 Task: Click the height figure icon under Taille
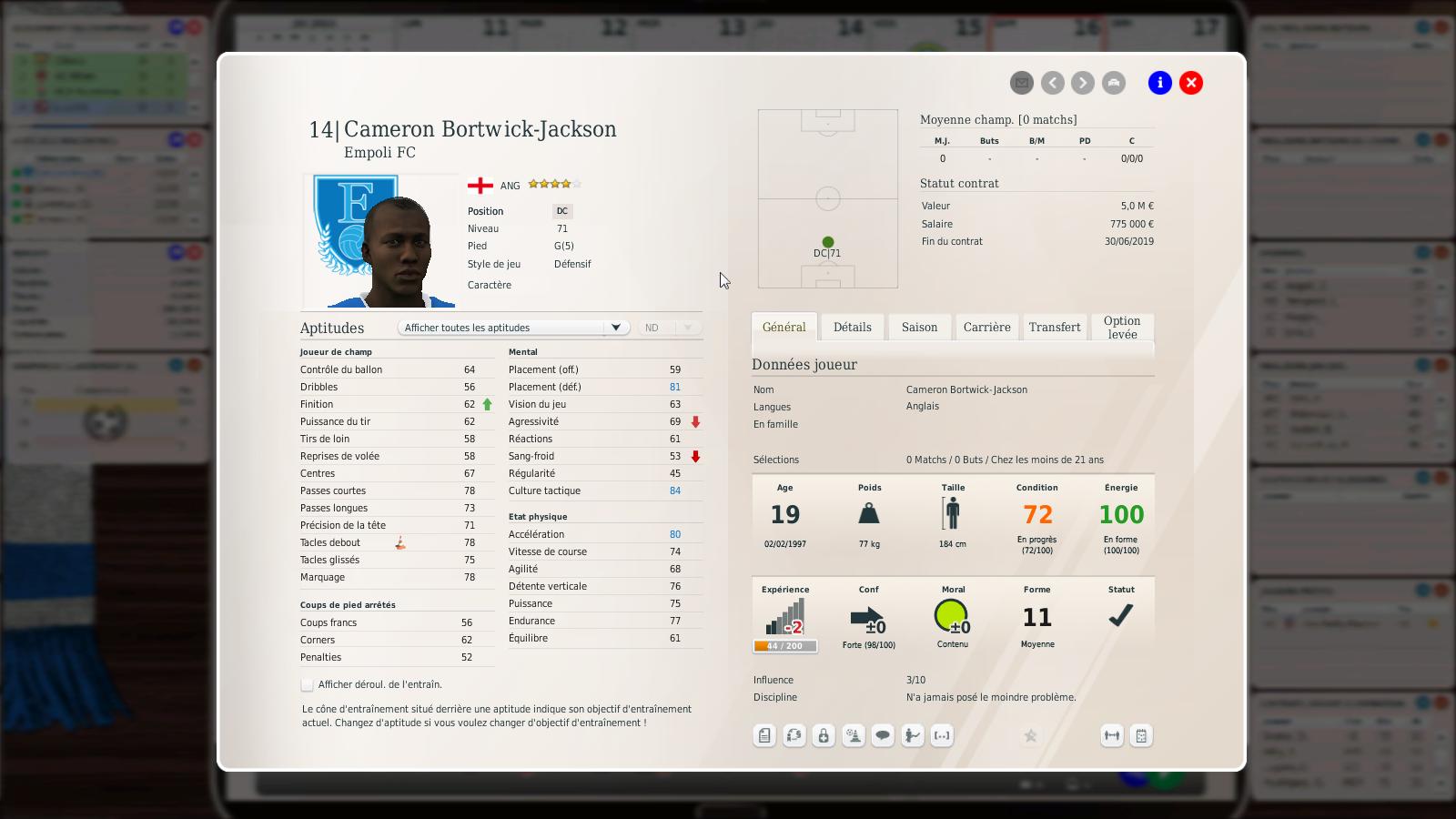[x=952, y=513]
